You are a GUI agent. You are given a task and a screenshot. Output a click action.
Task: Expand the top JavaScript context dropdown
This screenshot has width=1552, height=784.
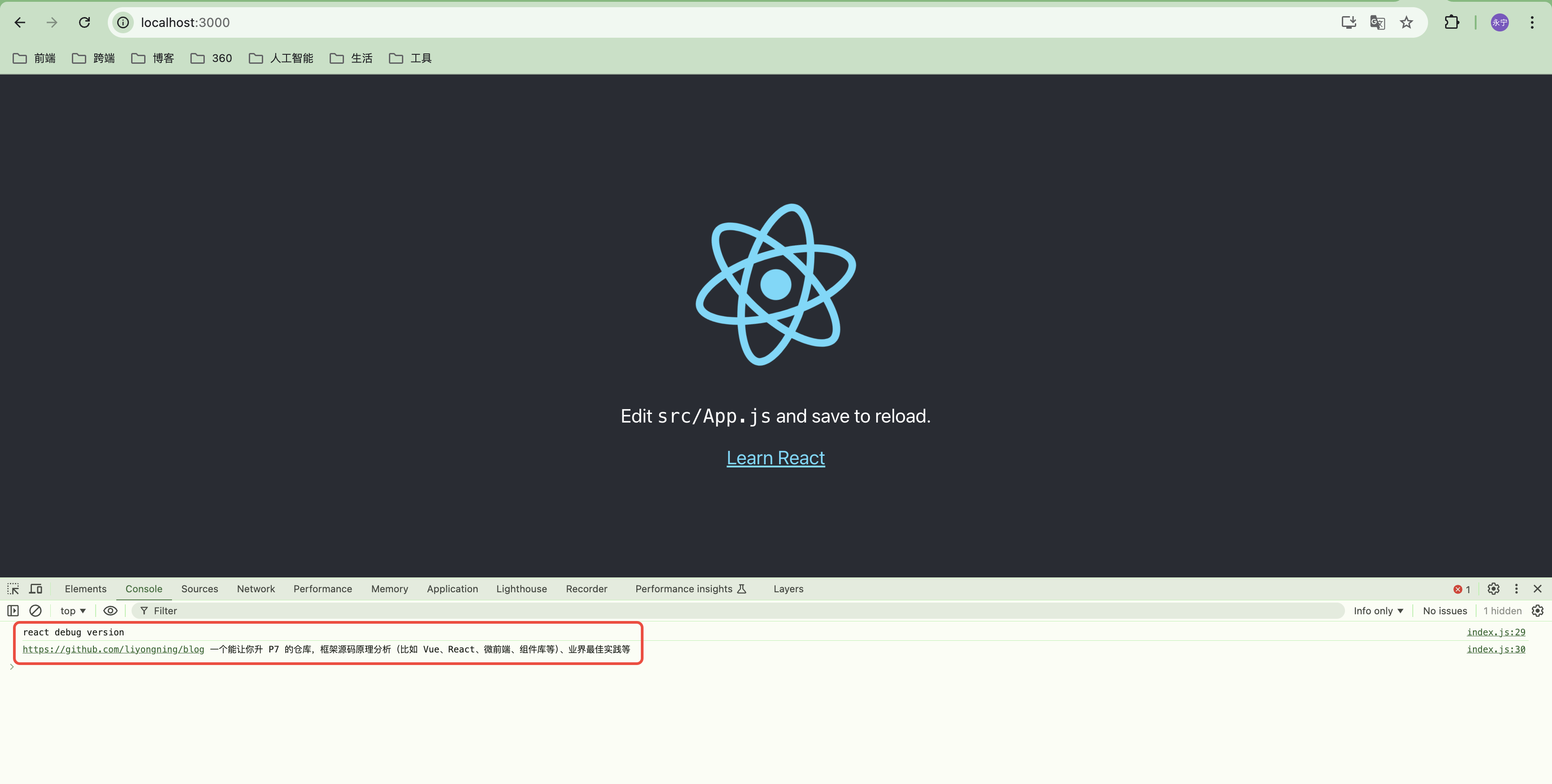click(x=73, y=610)
